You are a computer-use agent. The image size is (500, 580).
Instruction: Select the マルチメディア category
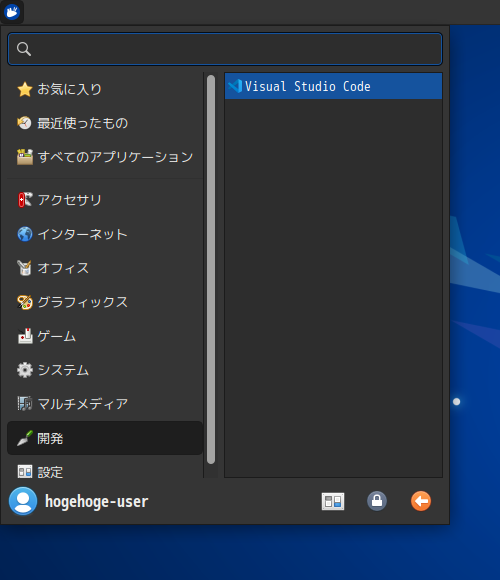pos(105,404)
